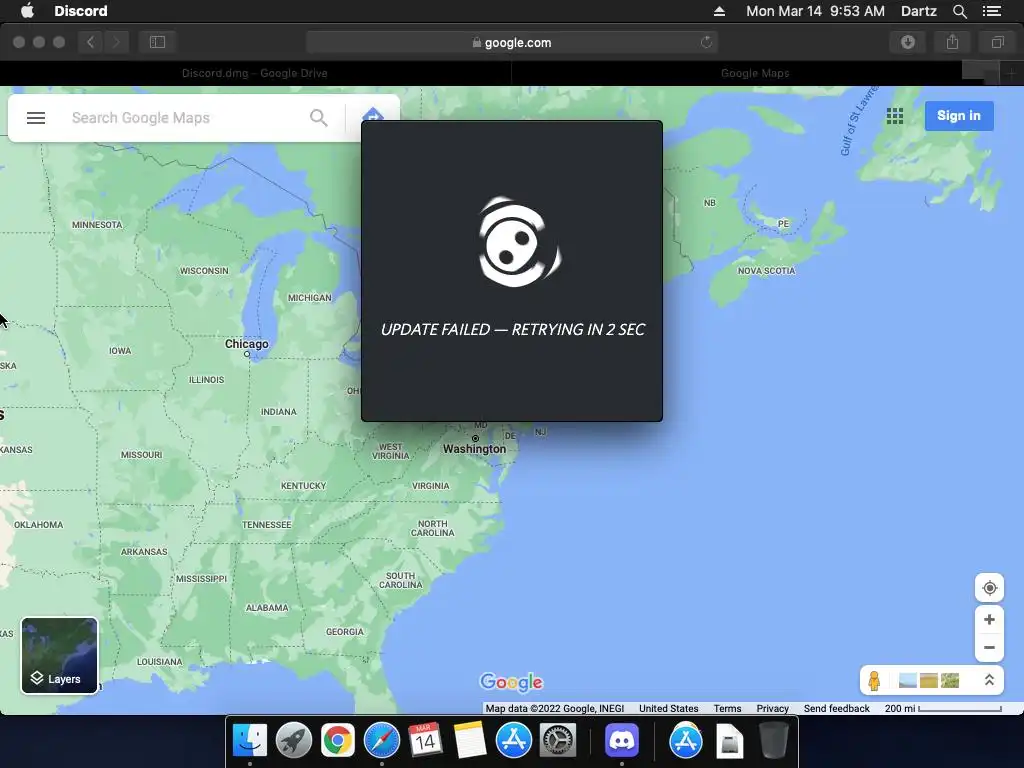Select the Street View pegman
The height and width of the screenshot is (768, 1024).
point(874,680)
